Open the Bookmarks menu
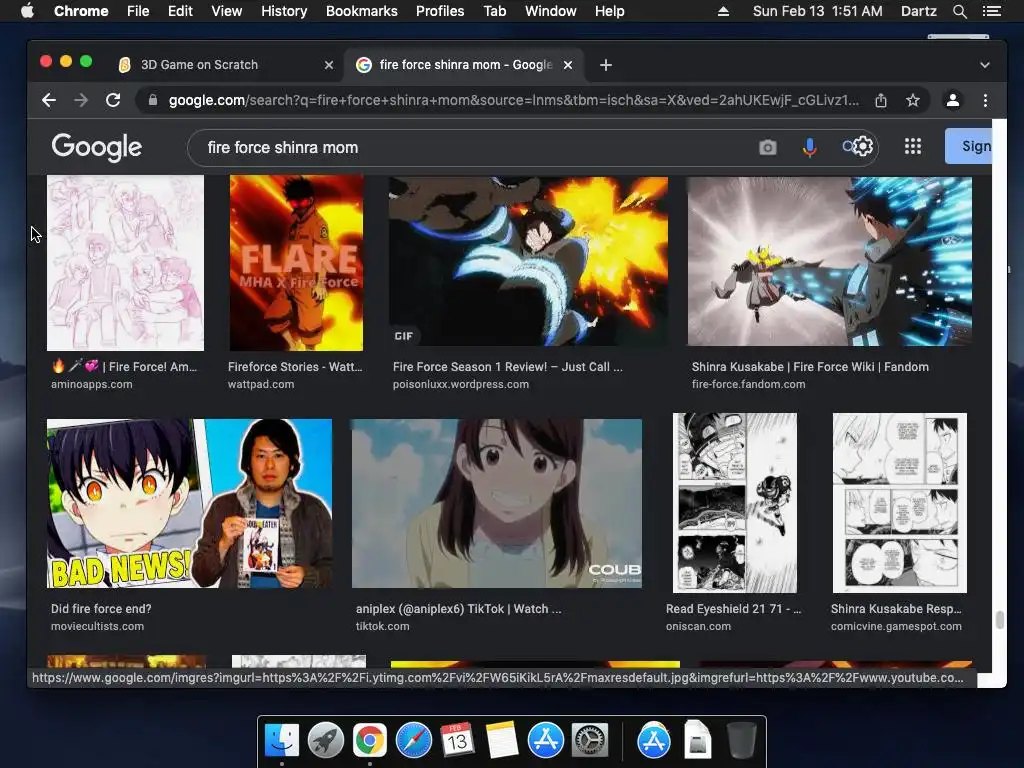The image size is (1024, 768). (362, 11)
